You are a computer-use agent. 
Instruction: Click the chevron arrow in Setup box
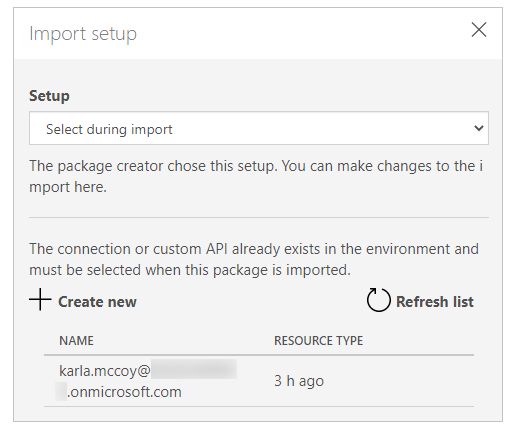tap(479, 128)
